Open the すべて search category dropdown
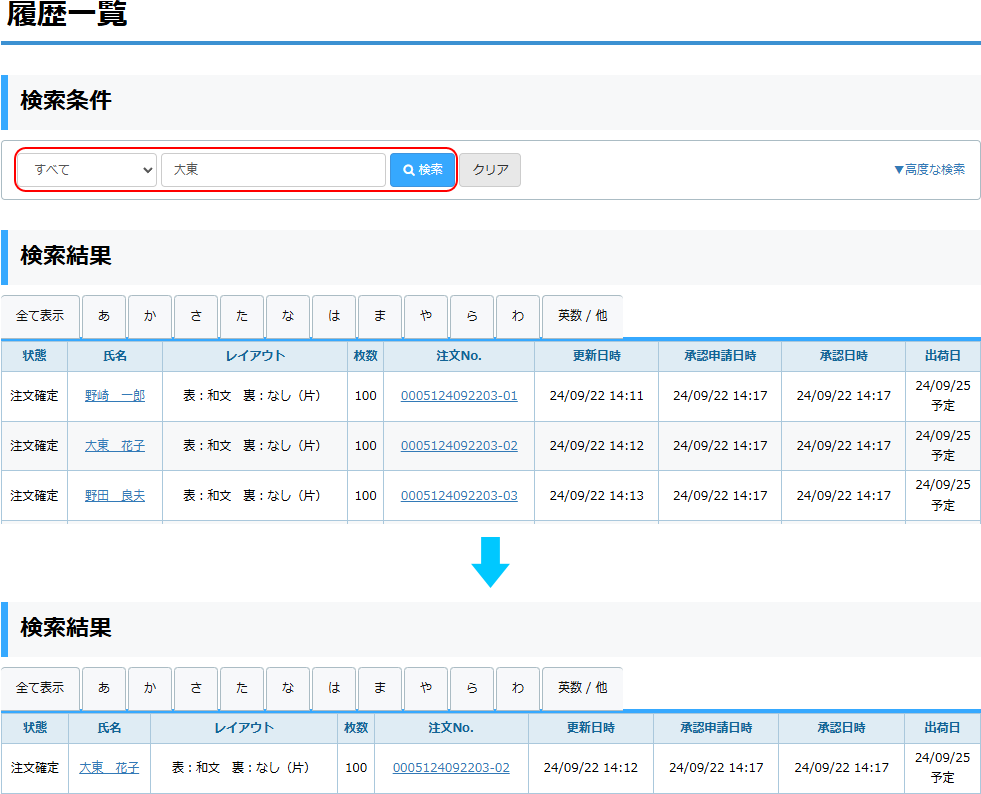981x794 pixels. coord(88,170)
